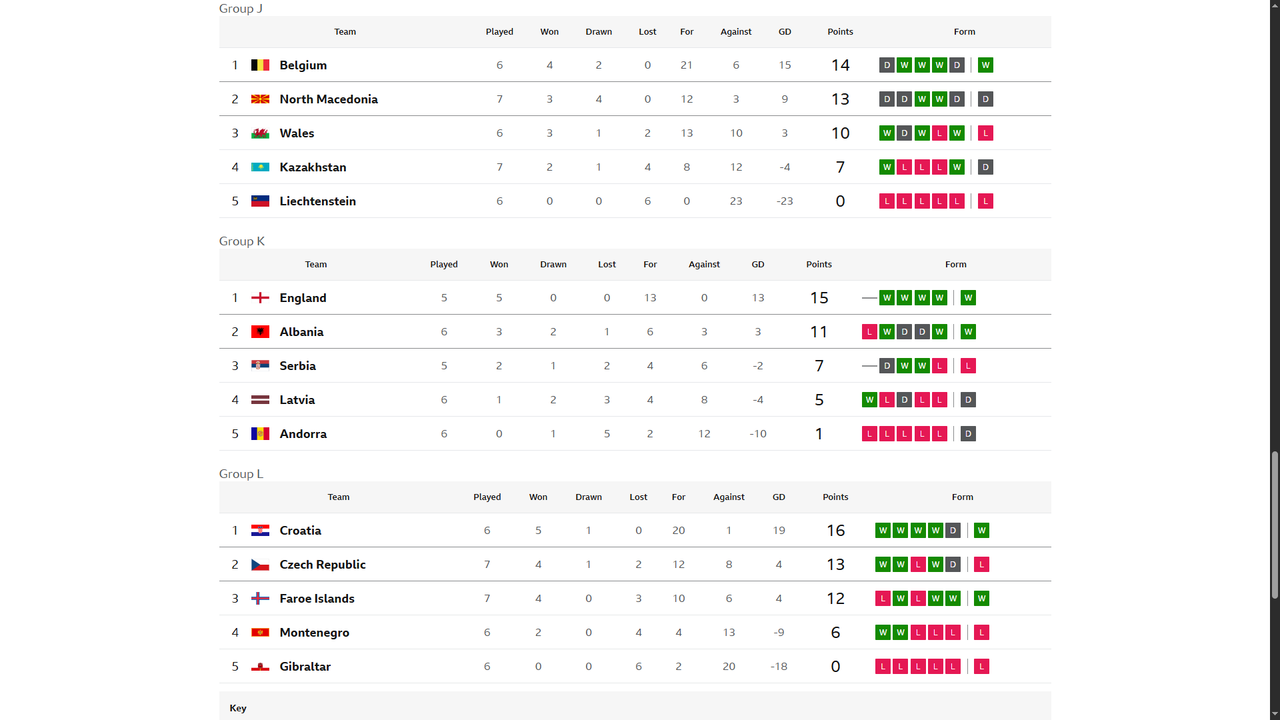The width and height of the screenshot is (1280, 720).
Task: Click the GD column header in Group L
Action: coord(779,497)
